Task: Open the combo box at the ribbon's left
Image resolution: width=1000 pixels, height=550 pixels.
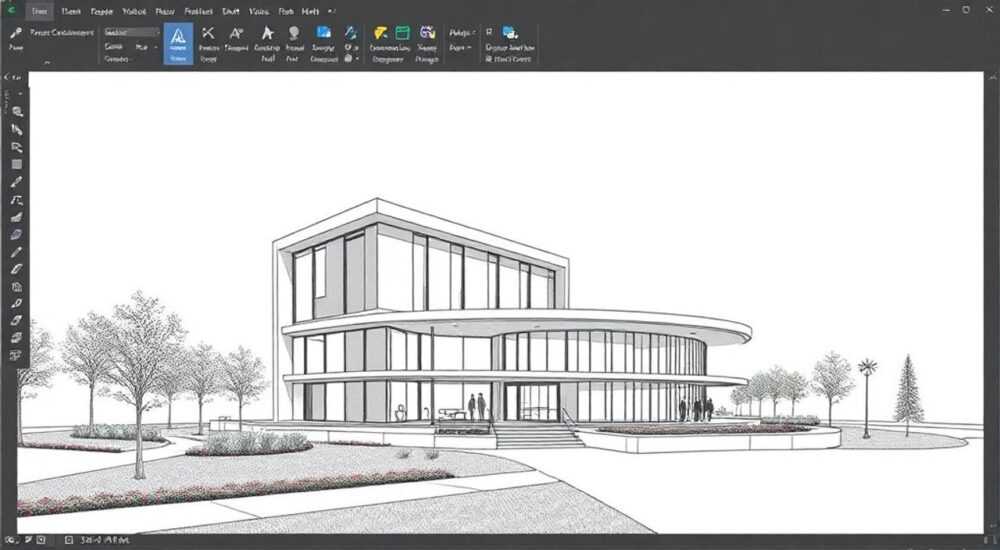Action: coord(131,32)
